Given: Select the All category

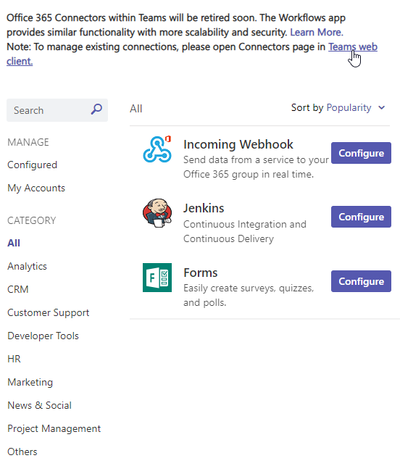Looking at the screenshot, I should click(x=14, y=243).
